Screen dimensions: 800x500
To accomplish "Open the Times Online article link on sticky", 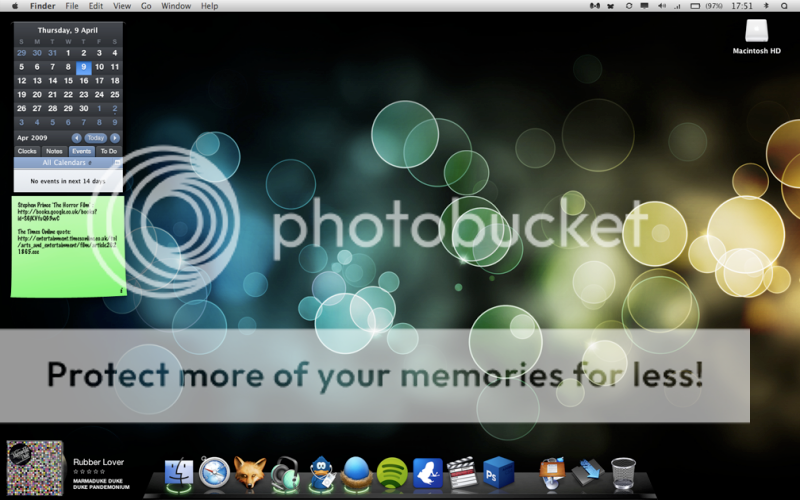I will [67, 245].
